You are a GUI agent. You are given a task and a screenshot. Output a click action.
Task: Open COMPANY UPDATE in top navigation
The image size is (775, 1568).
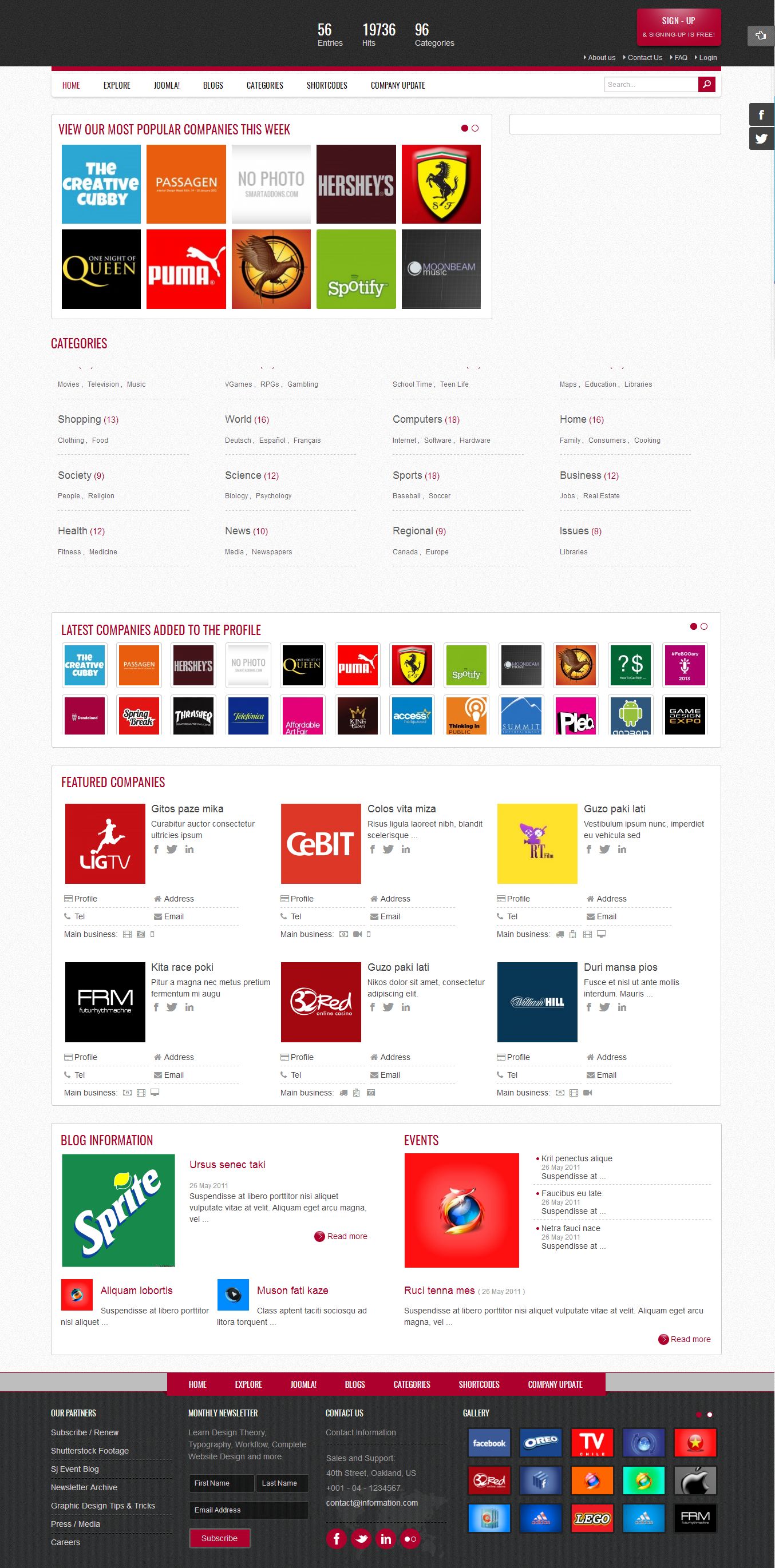coord(398,85)
